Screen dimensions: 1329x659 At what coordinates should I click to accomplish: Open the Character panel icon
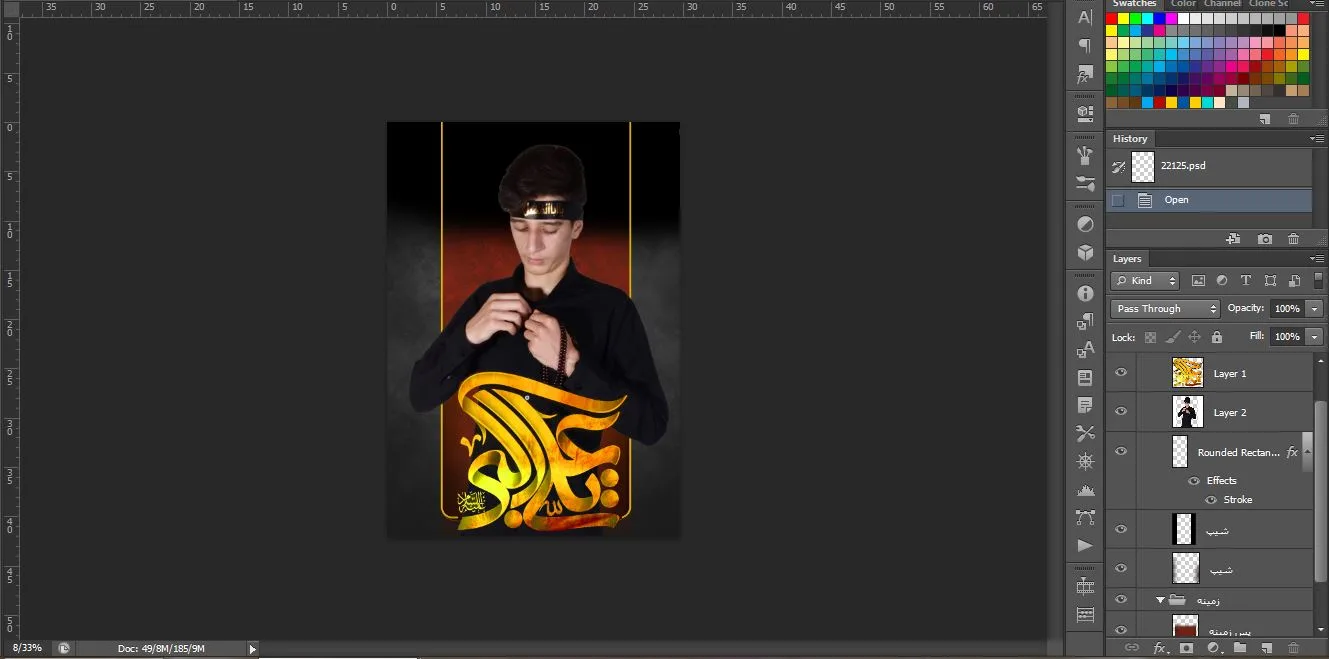[1085, 18]
